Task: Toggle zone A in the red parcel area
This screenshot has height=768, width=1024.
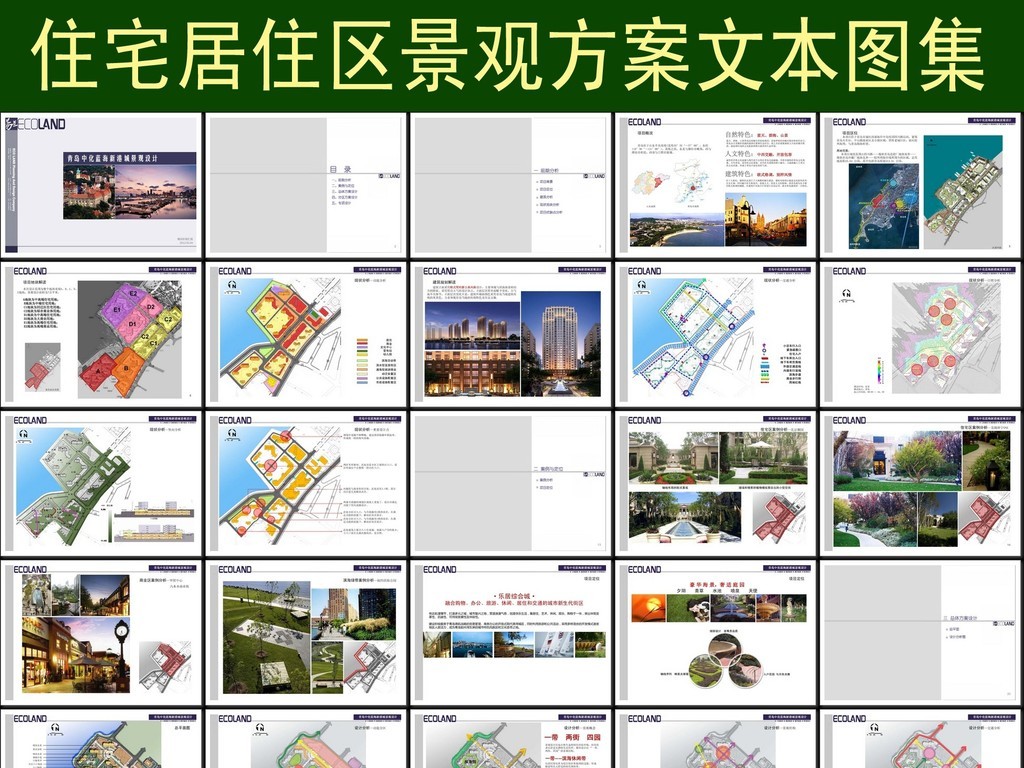Action: coord(98,371)
